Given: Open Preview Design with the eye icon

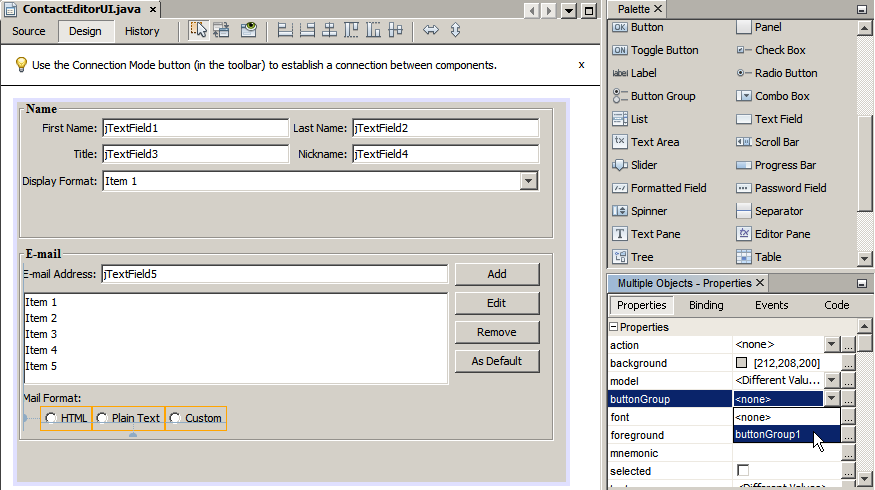Looking at the screenshot, I should (249, 31).
